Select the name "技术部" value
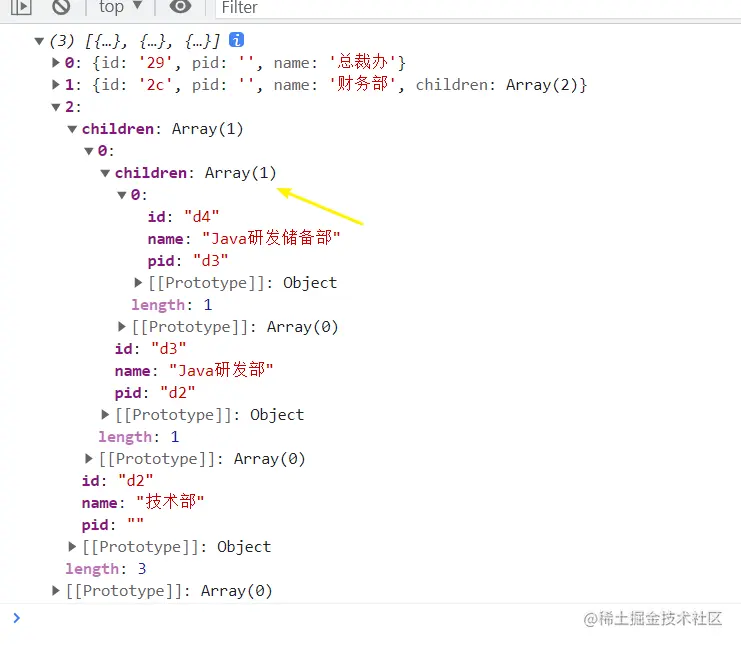Screen dimensions: 741x646 (x=170, y=502)
